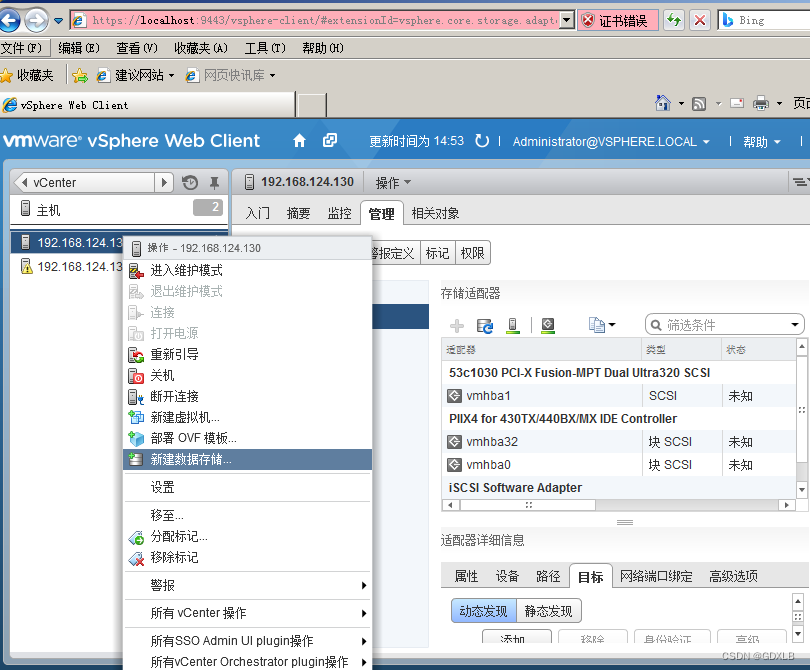Select the vmhba1 row text
The width and height of the screenshot is (810, 670).
point(488,396)
